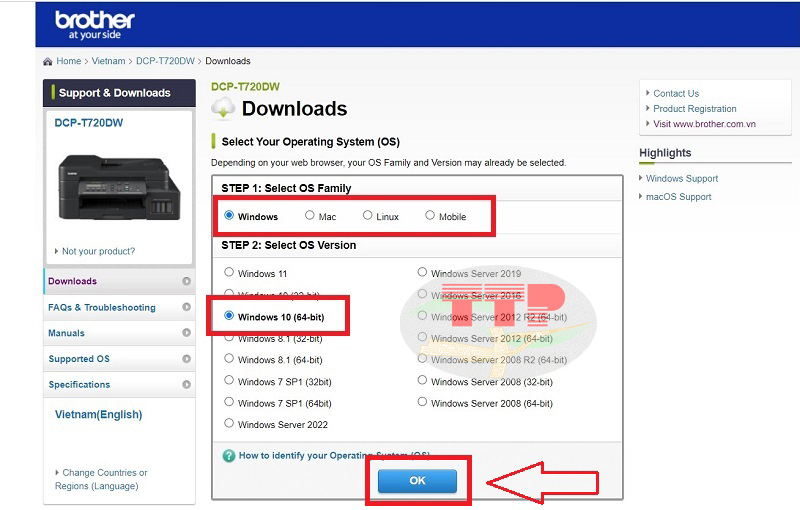Choose Windows Server 2022 option

pyautogui.click(x=229, y=423)
